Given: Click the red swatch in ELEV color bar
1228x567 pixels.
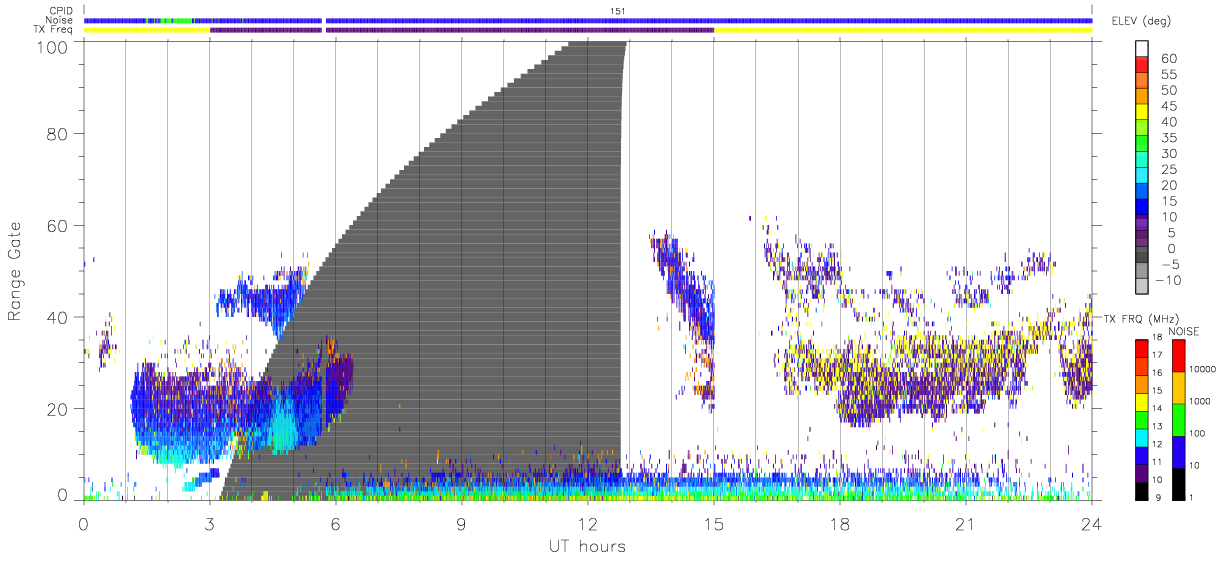Looking at the screenshot, I should click(x=1142, y=65).
